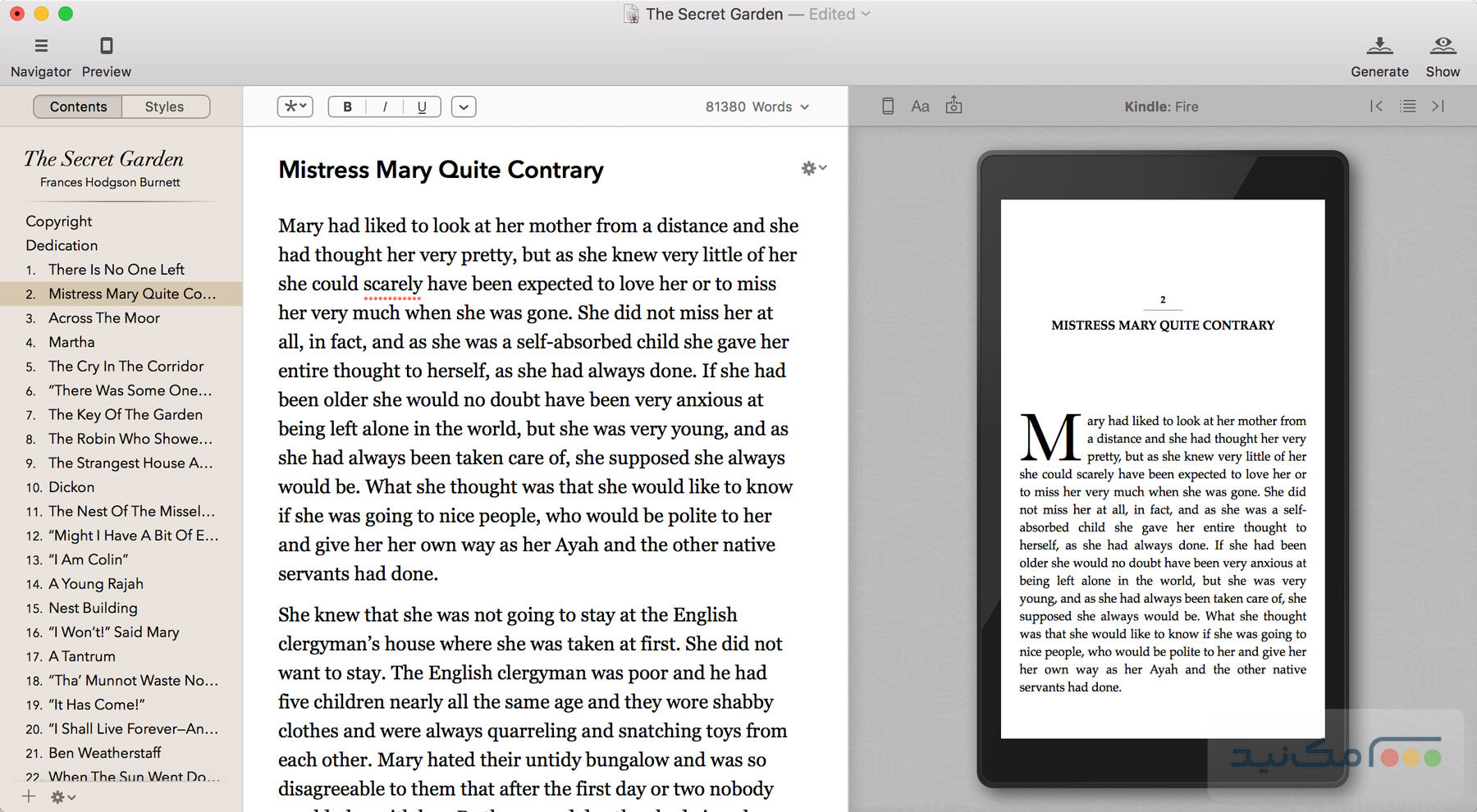
Task: Click the Generate ebook icon
Action: coord(1379,46)
